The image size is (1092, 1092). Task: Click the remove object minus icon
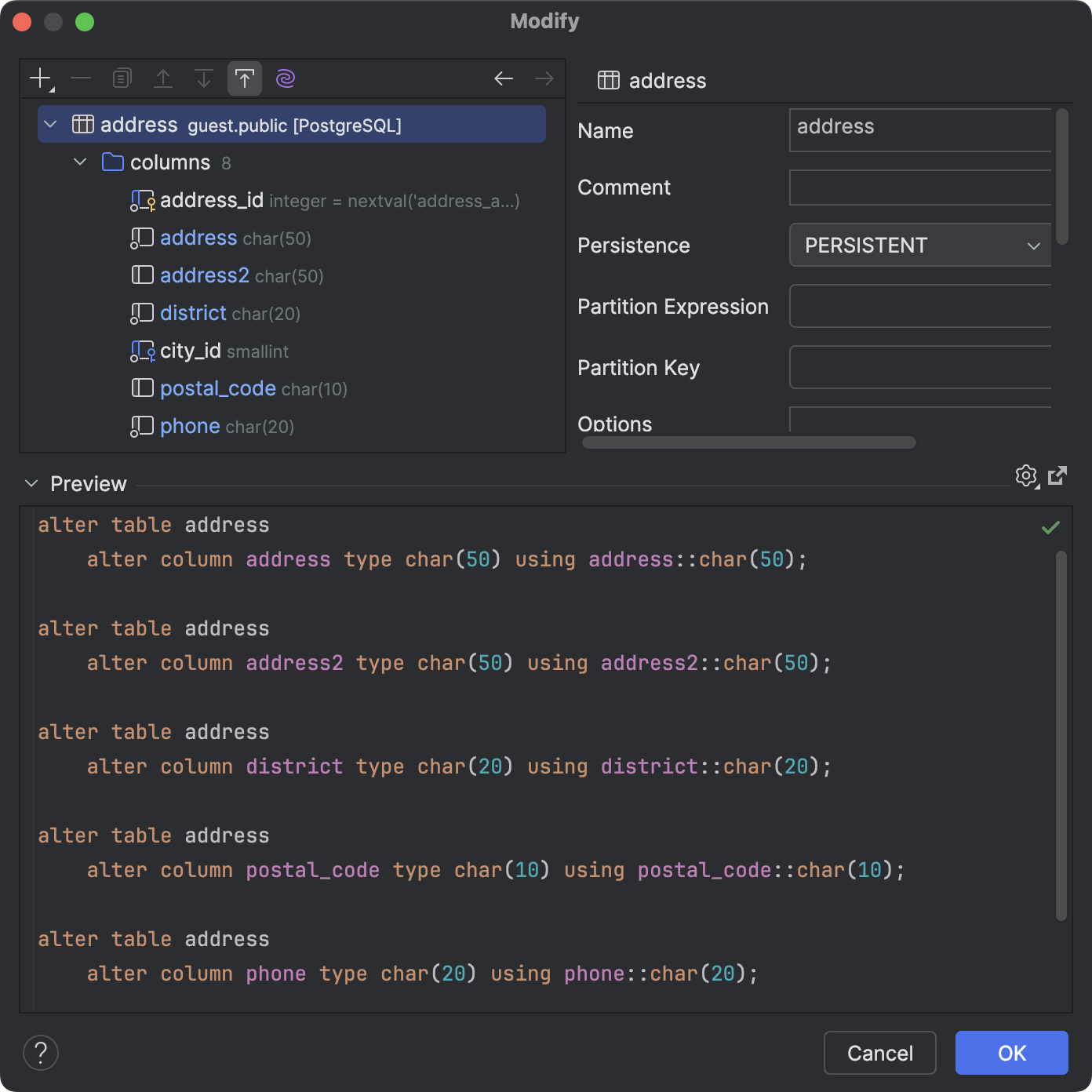81,78
